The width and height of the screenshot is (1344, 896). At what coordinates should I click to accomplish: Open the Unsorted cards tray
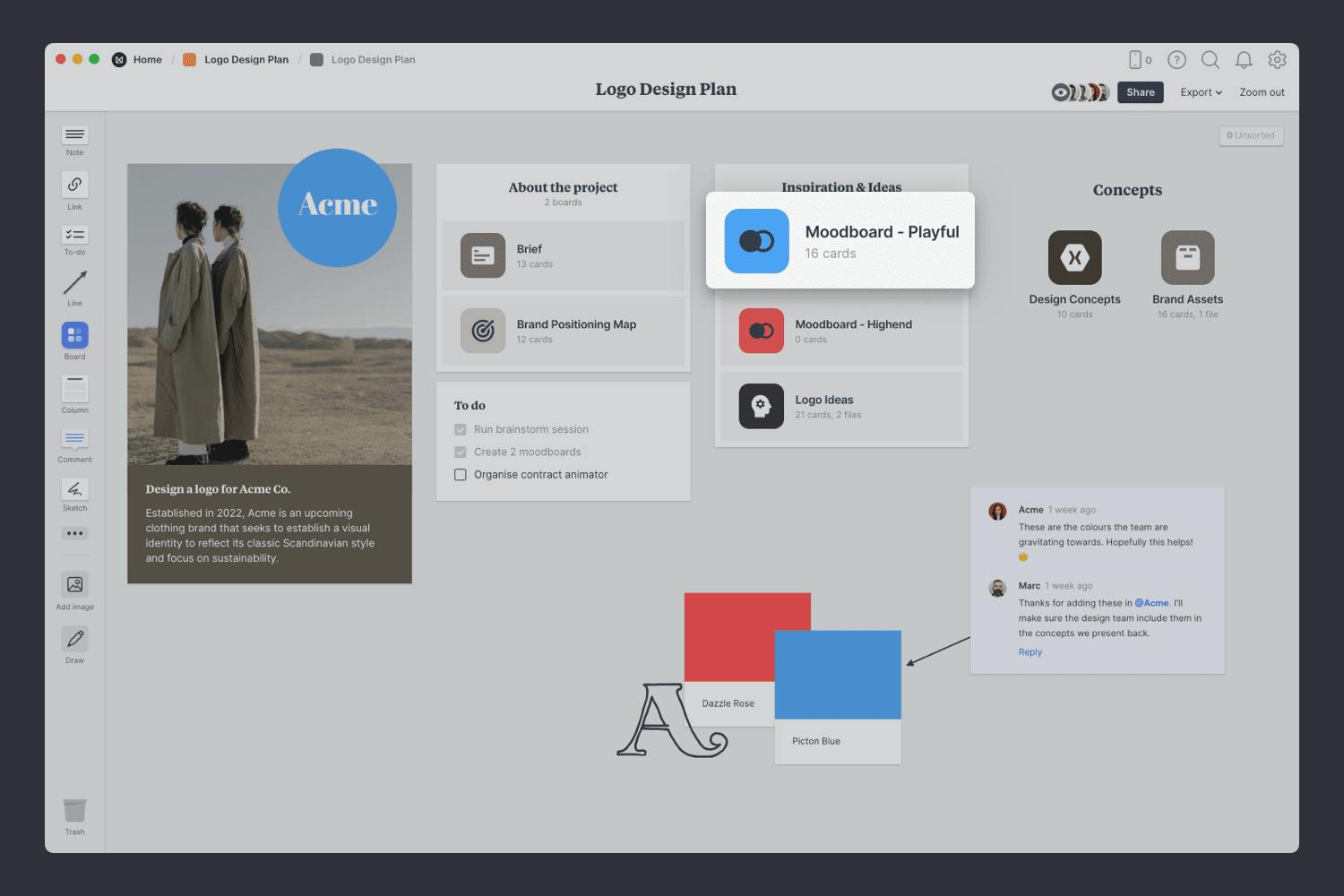[1251, 135]
